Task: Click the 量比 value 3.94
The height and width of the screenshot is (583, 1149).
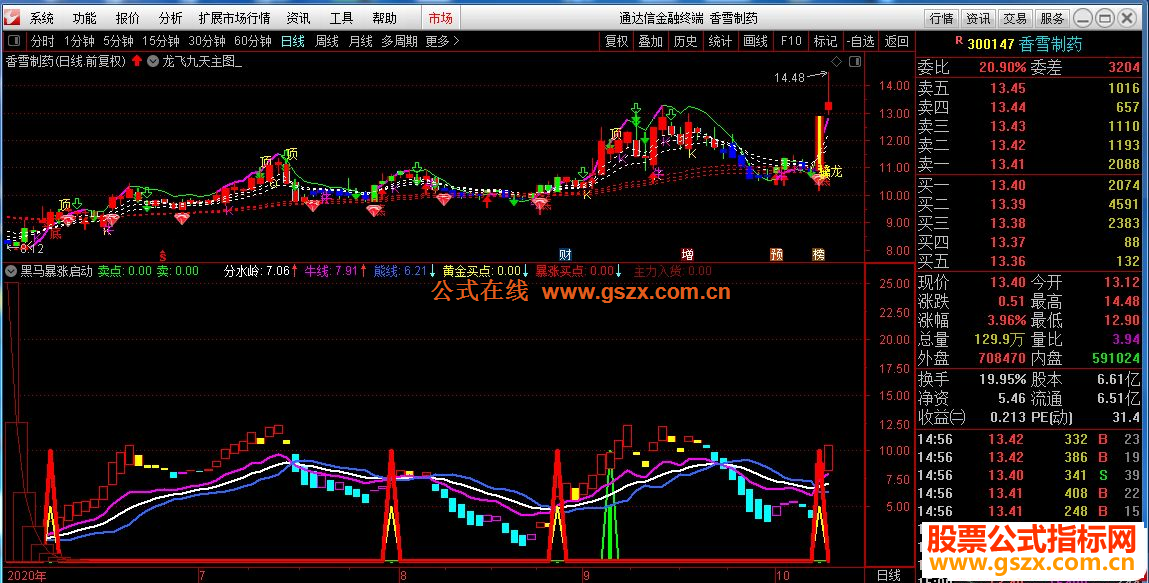Action: [1126, 339]
